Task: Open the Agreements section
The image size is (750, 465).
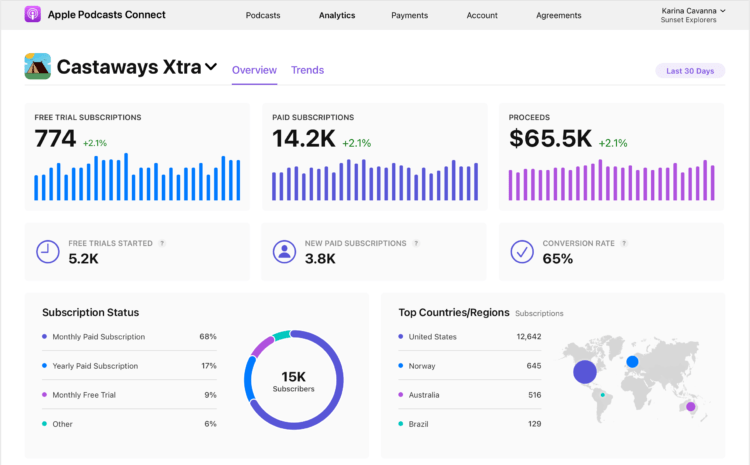Action: (559, 15)
